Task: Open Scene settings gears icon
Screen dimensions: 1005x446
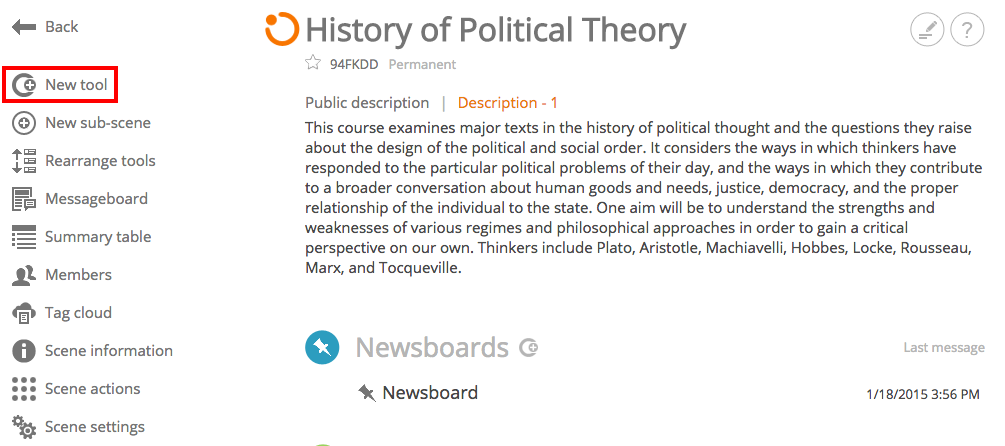Action: coord(24,427)
